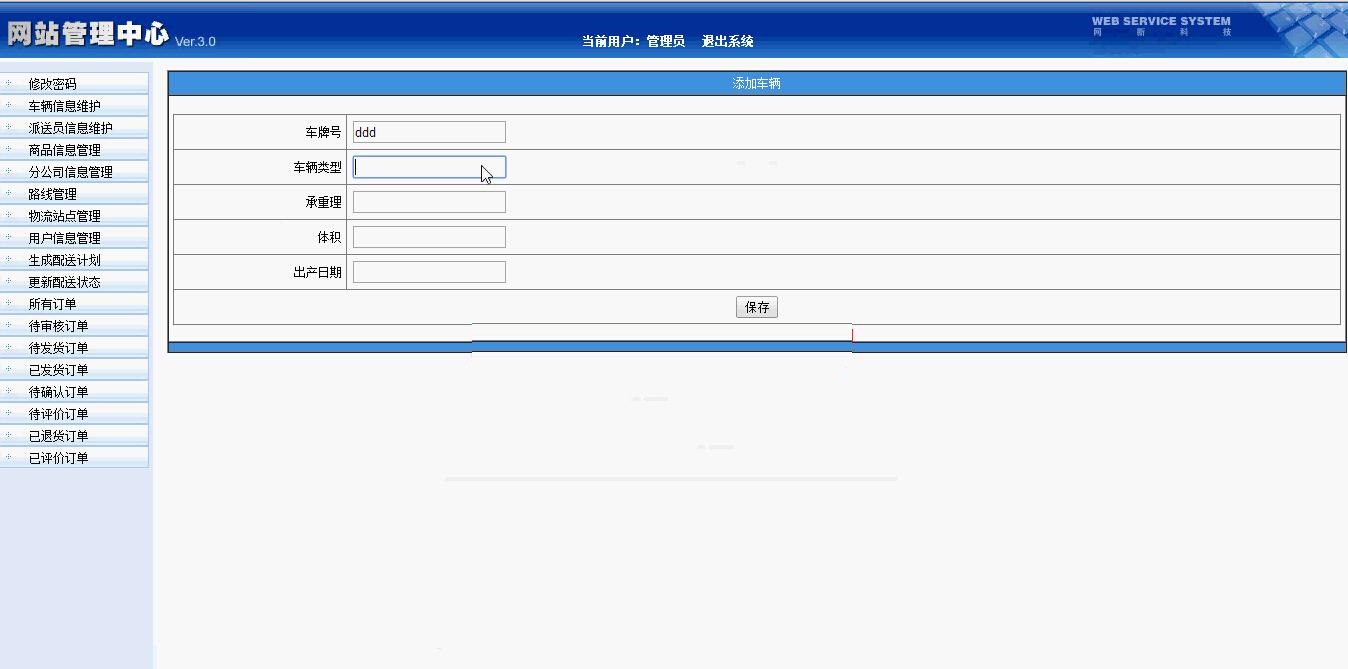Click the 车辆类型 input field
Image resolution: width=1348 pixels, height=669 pixels.
click(429, 167)
